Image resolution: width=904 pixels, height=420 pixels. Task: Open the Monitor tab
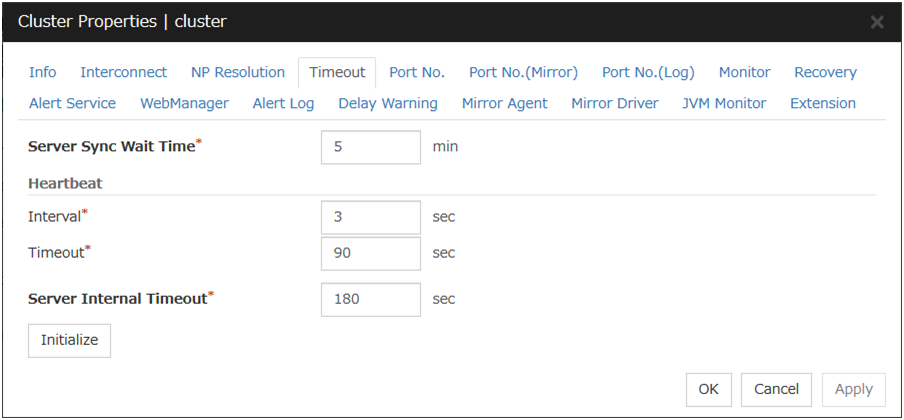click(x=744, y=72)
